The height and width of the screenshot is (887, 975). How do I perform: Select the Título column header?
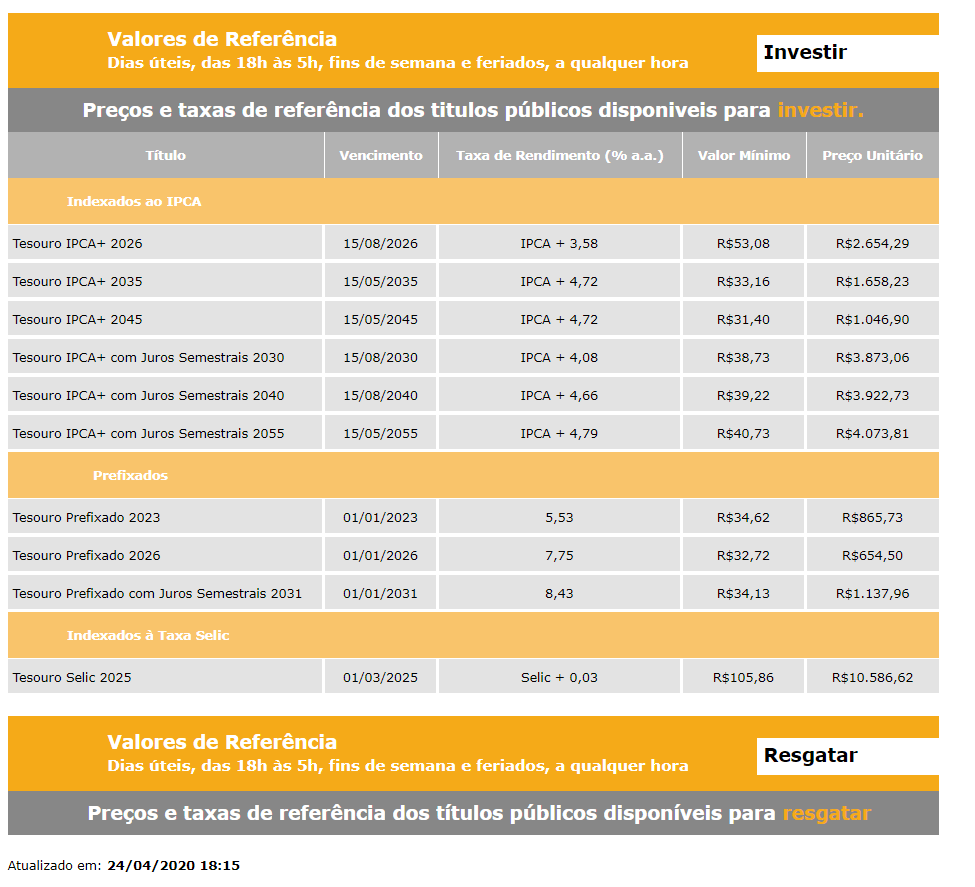coord(166,156)
